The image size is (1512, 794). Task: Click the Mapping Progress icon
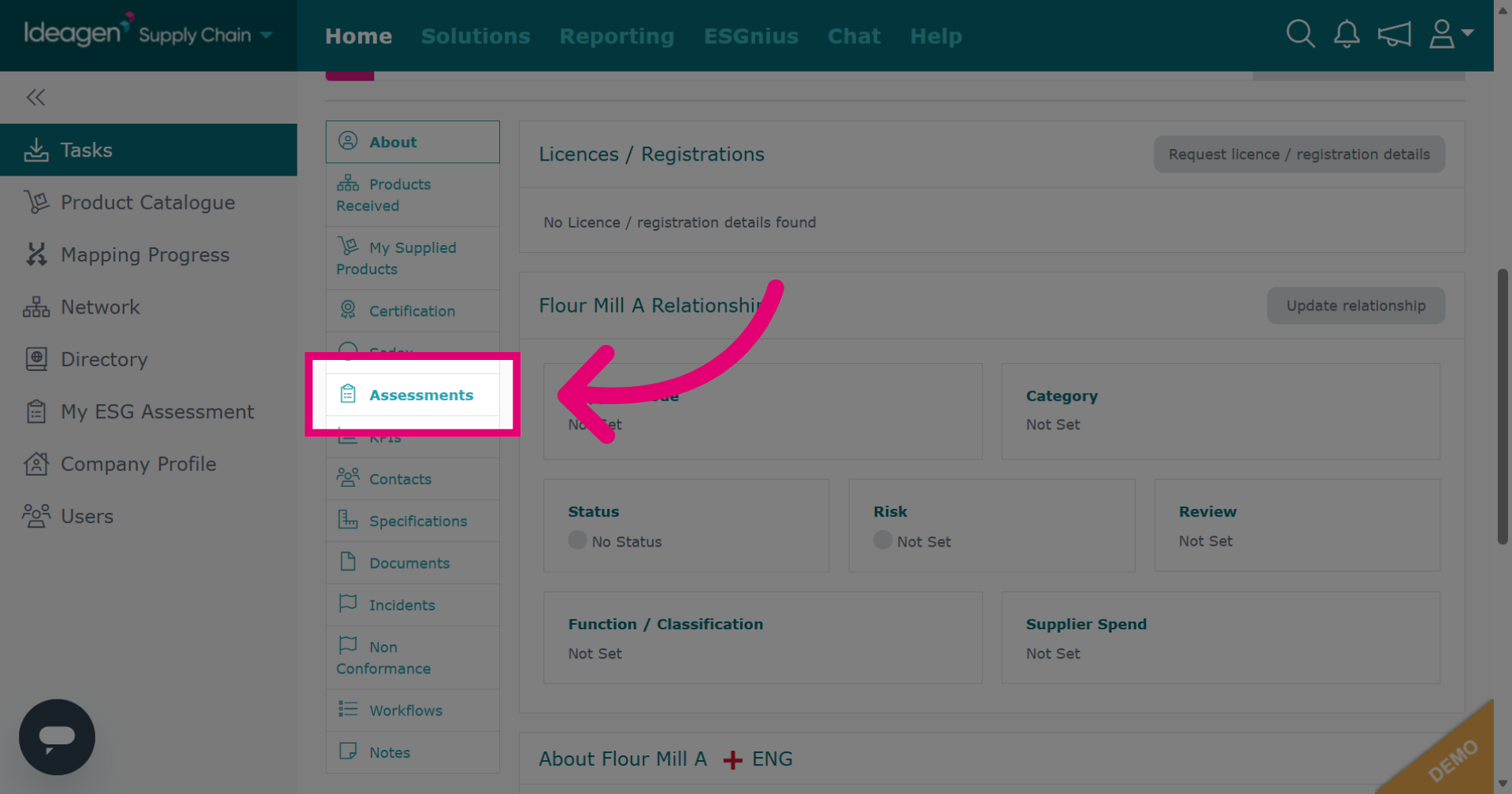tap(36, 254)
